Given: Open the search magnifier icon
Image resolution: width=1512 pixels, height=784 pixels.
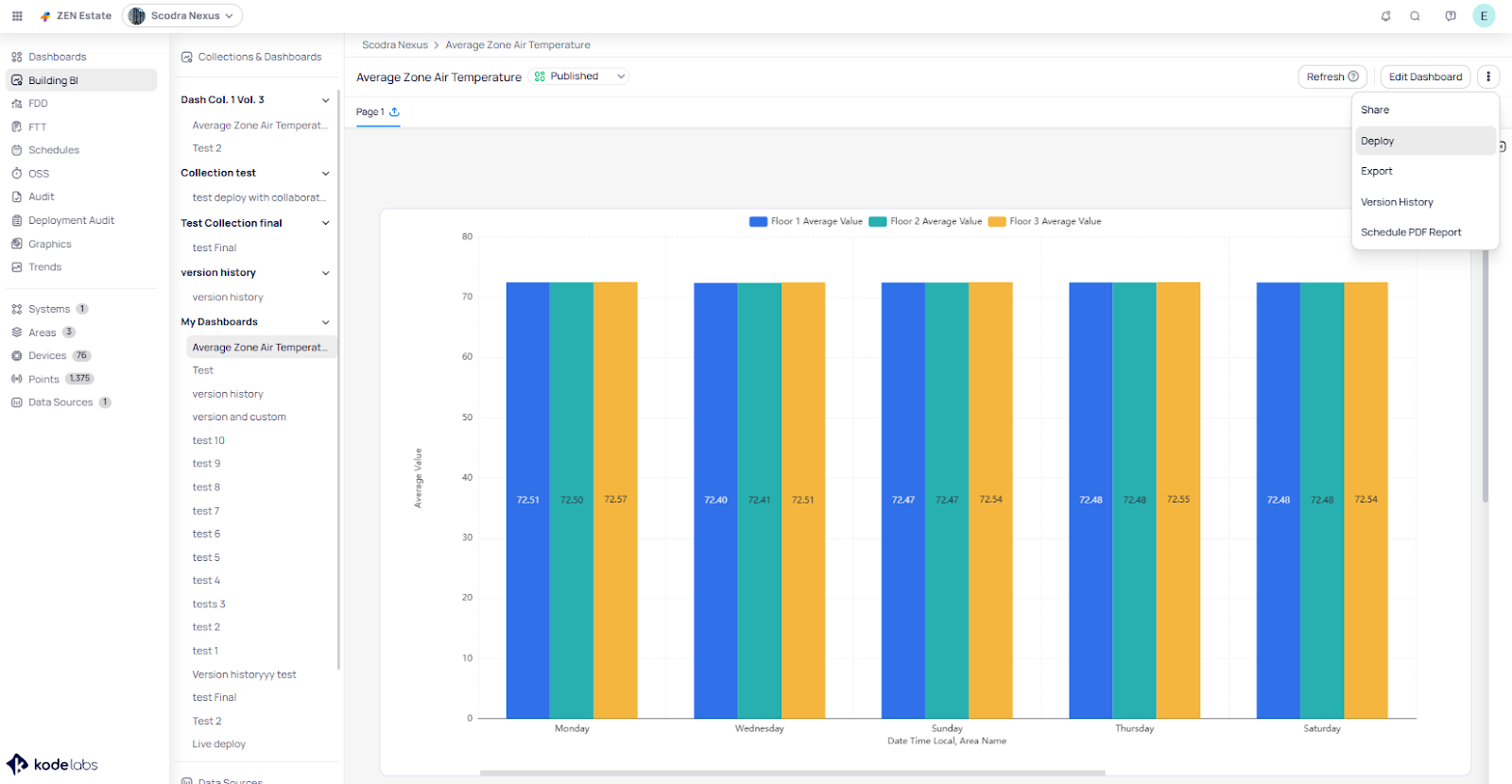Looking at the screenshot, I should point(1415,16).
